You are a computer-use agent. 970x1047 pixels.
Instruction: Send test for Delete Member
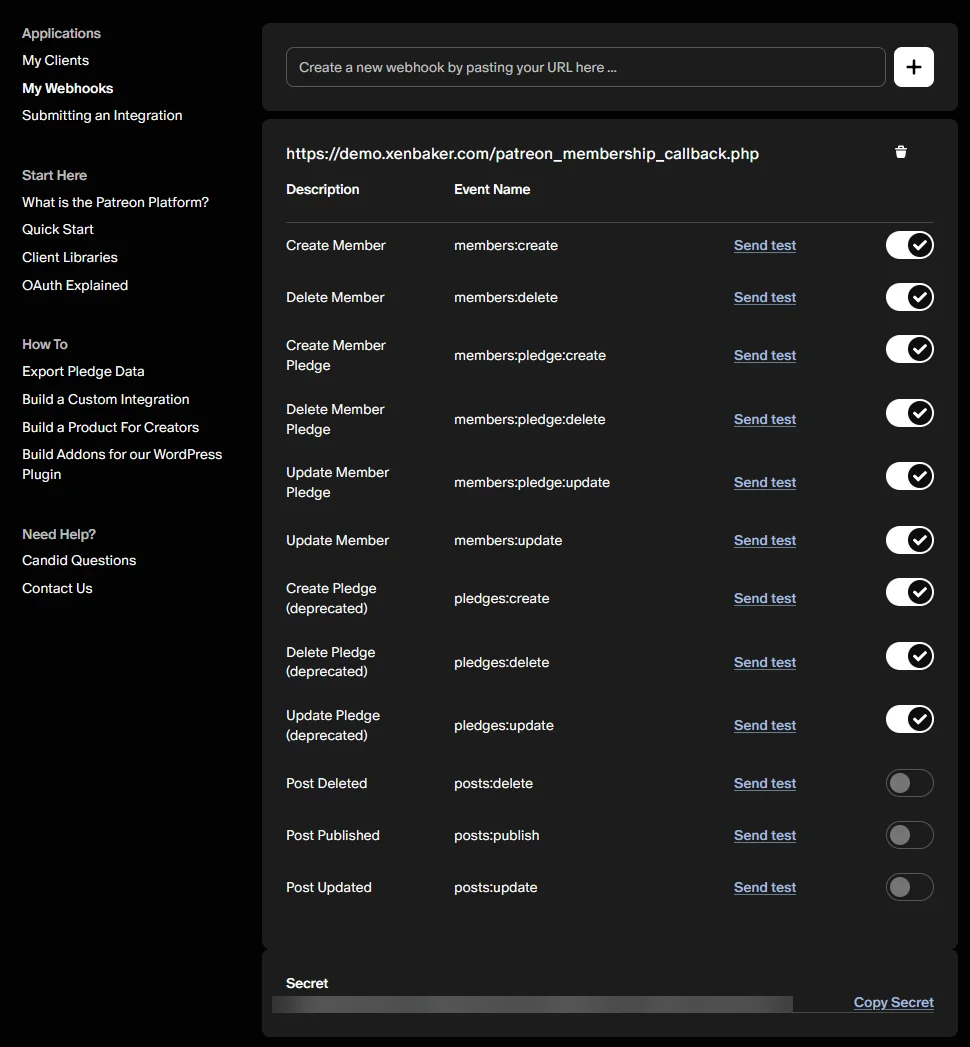[764, 297]
